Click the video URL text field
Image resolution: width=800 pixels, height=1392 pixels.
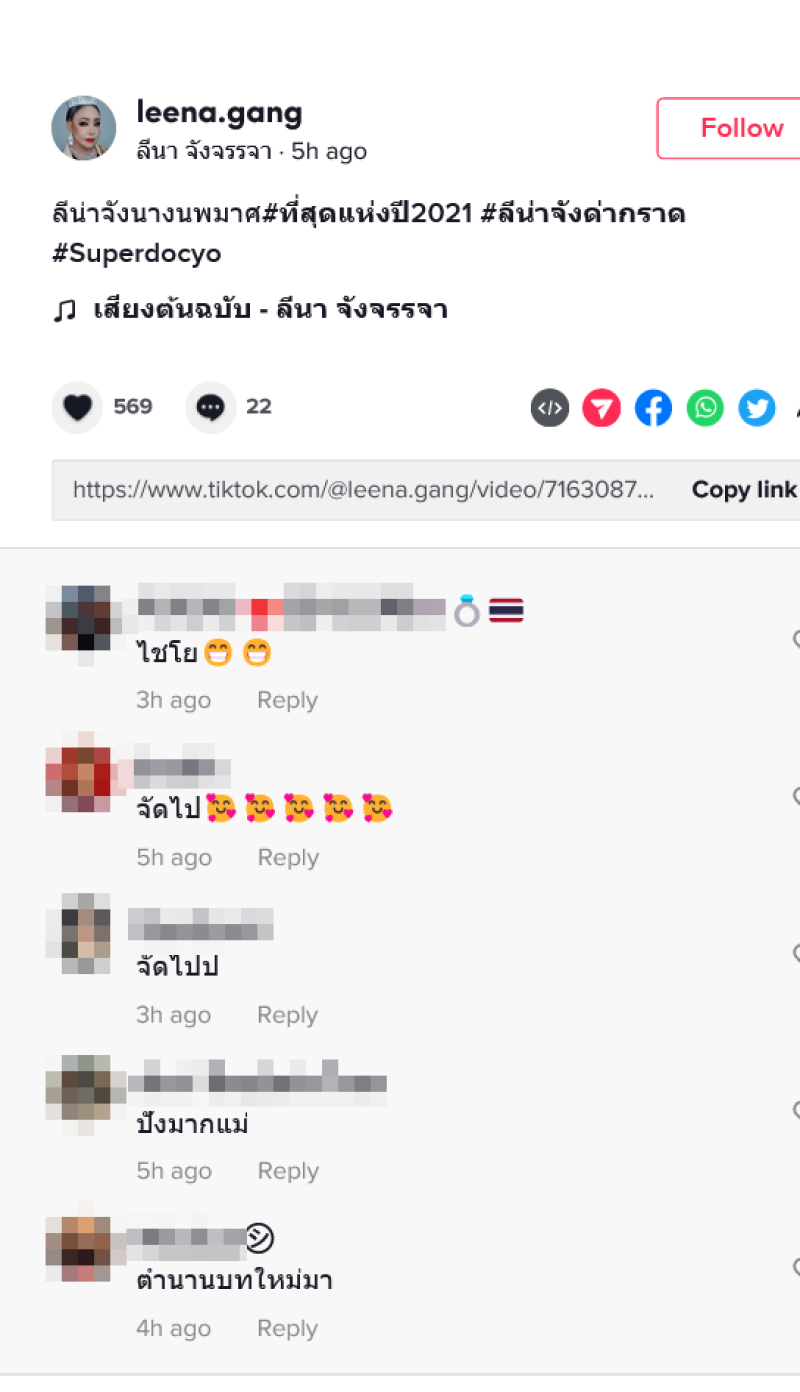coord(364,490)
